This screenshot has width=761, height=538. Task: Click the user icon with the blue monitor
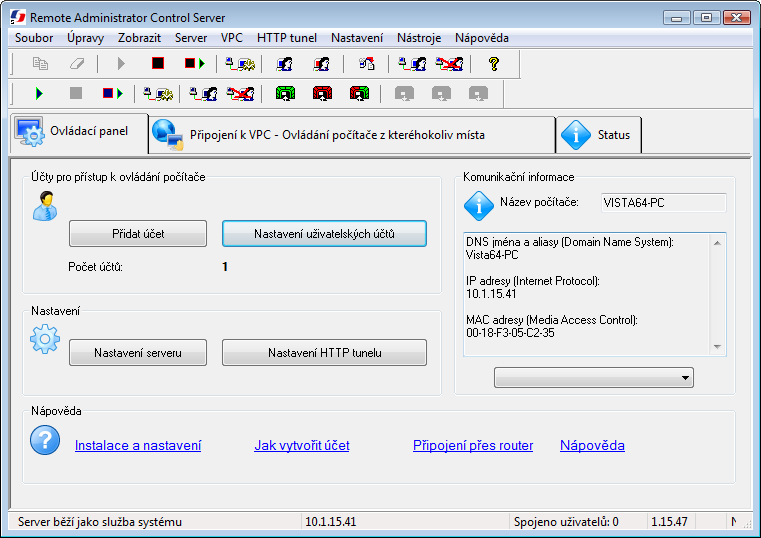[x=284, y=64]
